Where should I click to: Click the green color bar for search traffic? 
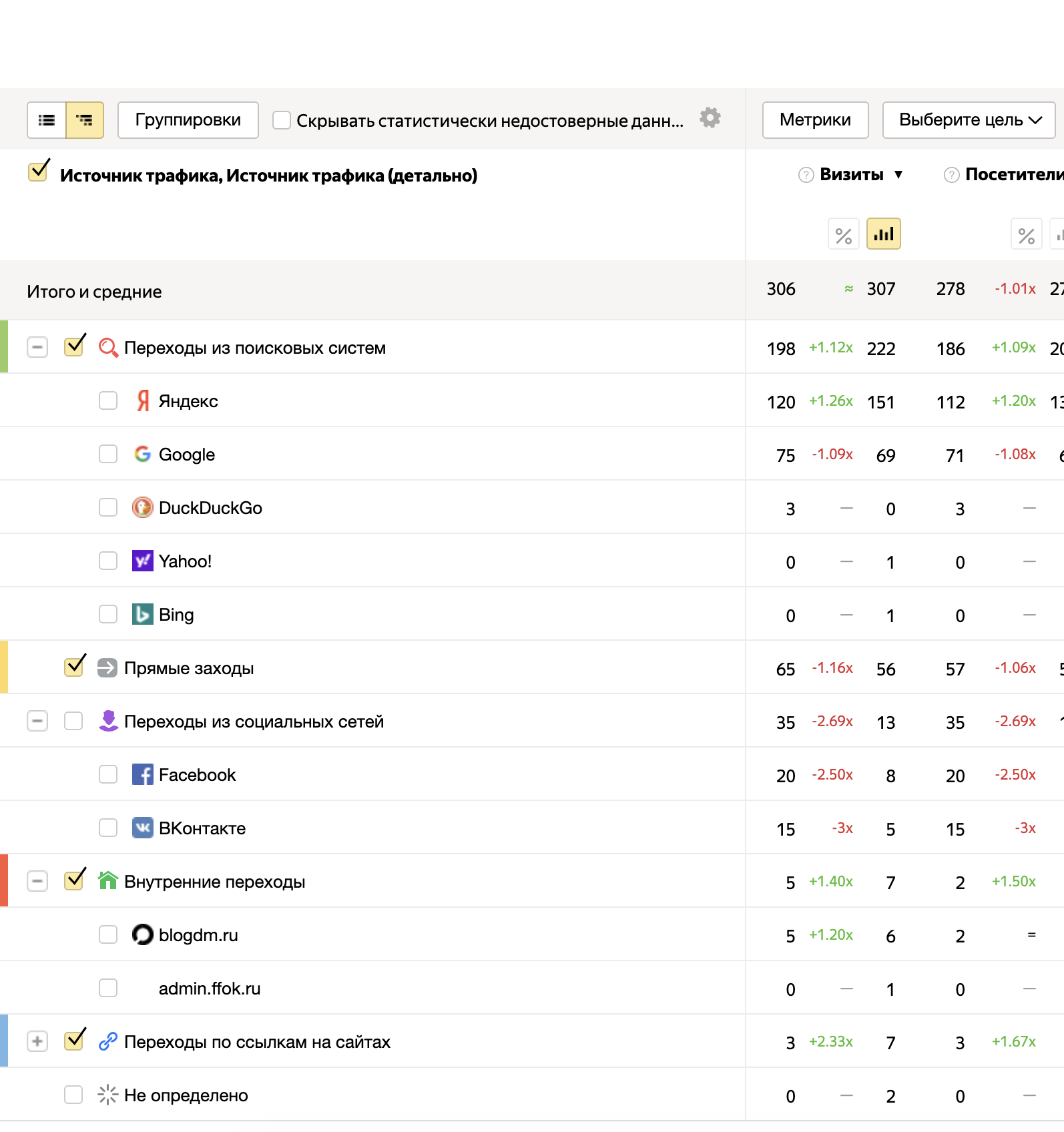point(4,347)
